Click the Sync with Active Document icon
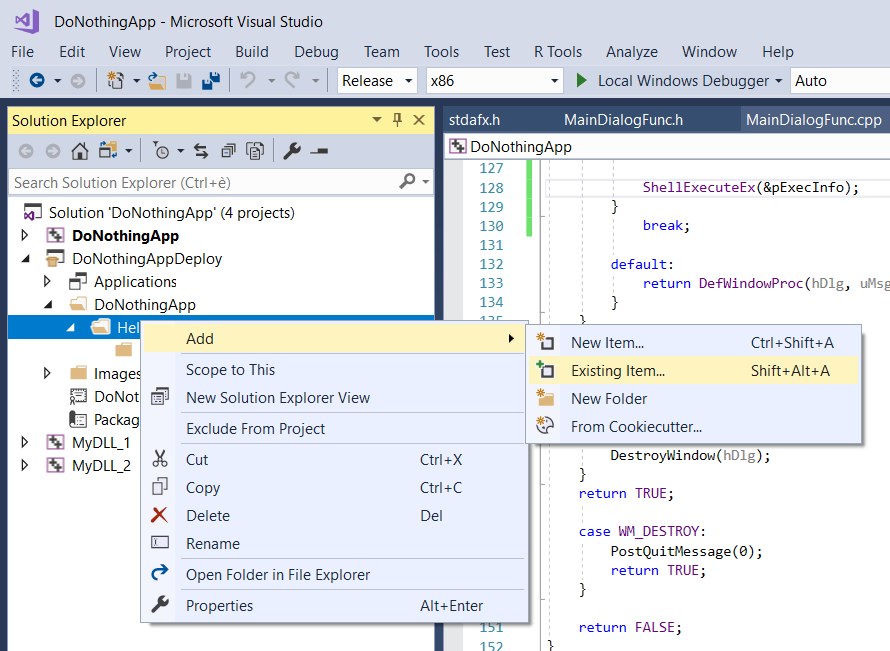Image resolution: width=890 pixels, height=651 pixels. tap(201, 151)
